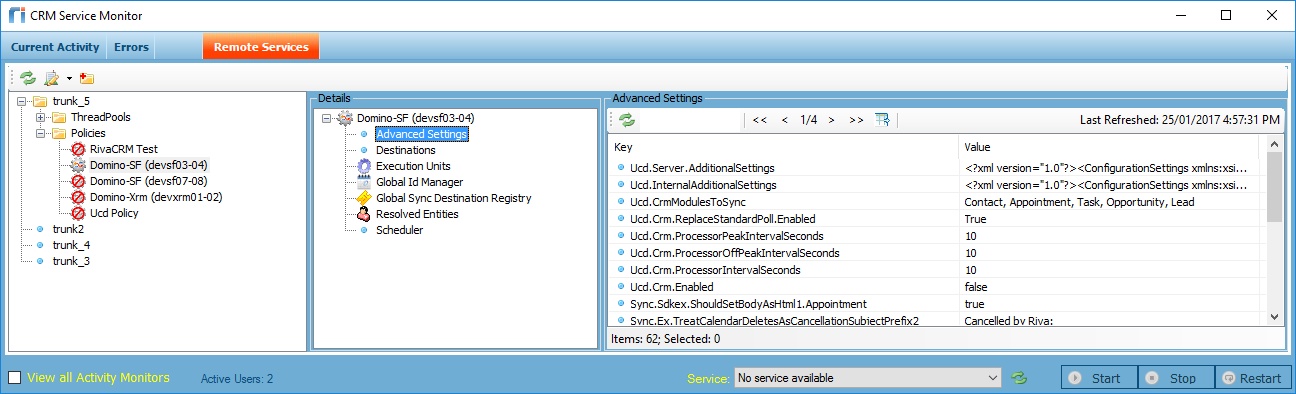Go to next page with > button
Viewport: 1296px width, 394px height.
tap(831, 120)
